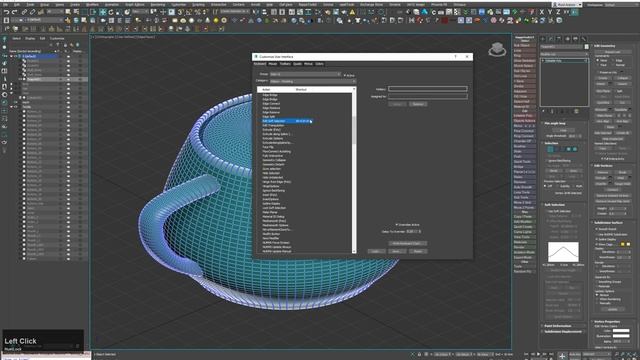Open the Customize menu in menu bar
The height and width of the screenshot is (360, 640).
point(178,4)
